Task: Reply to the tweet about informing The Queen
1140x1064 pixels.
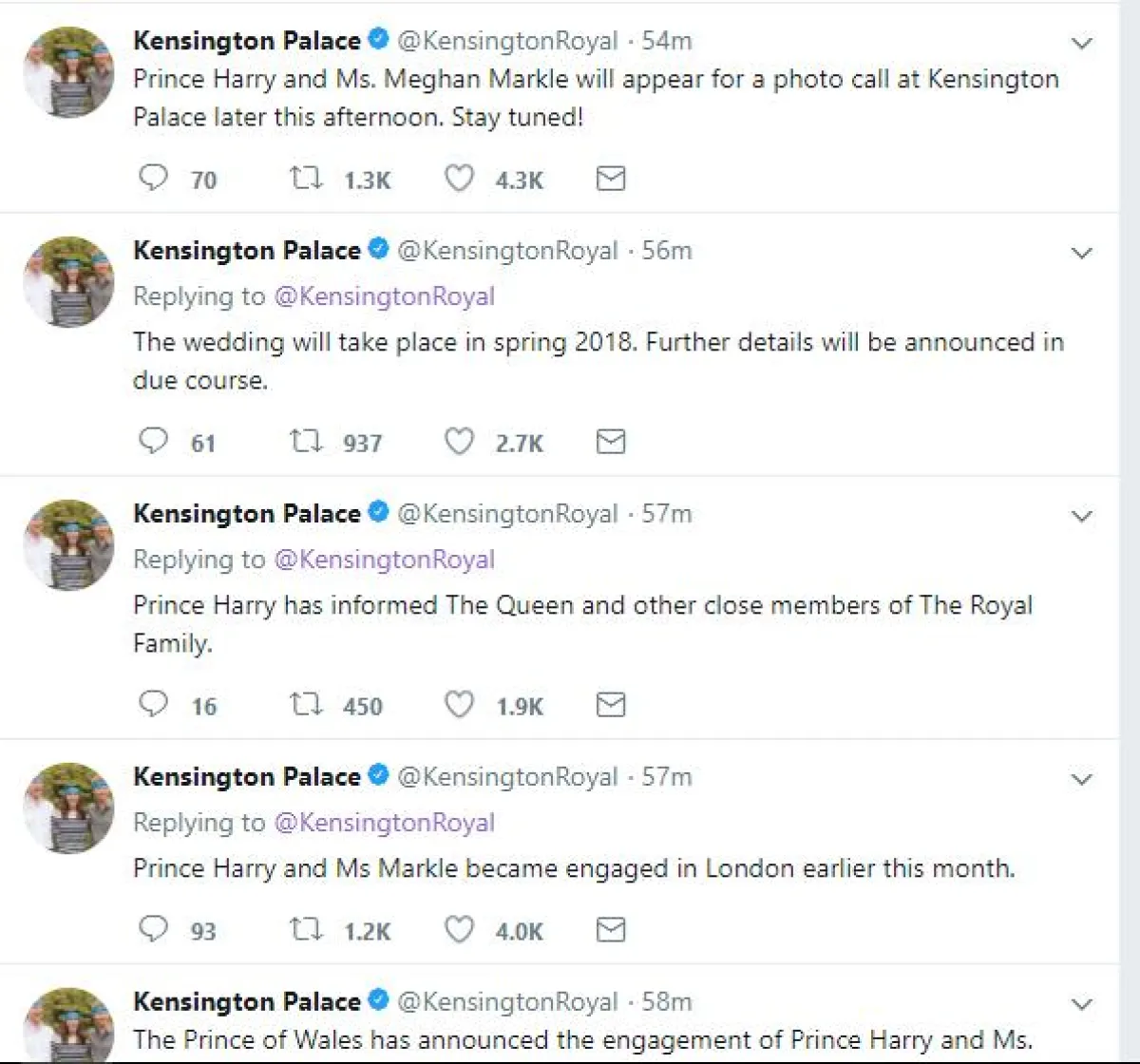Action: [154, 705]
